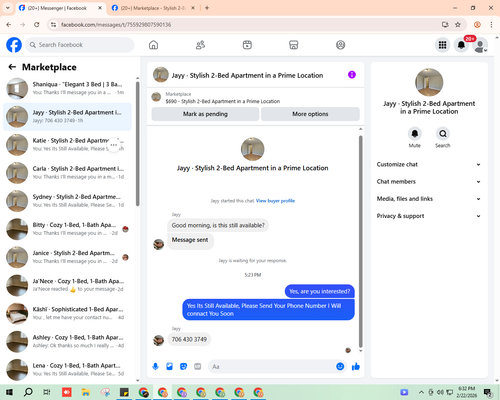This screenshot has height=400, width=500.
Task: Choose a GIF icon in composer
Action: click(x=198, y=367)
